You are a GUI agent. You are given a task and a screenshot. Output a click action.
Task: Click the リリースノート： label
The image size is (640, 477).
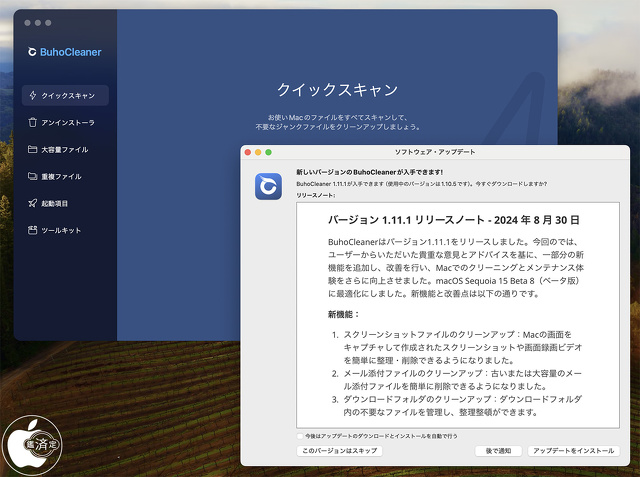click(x=316, y=195)
